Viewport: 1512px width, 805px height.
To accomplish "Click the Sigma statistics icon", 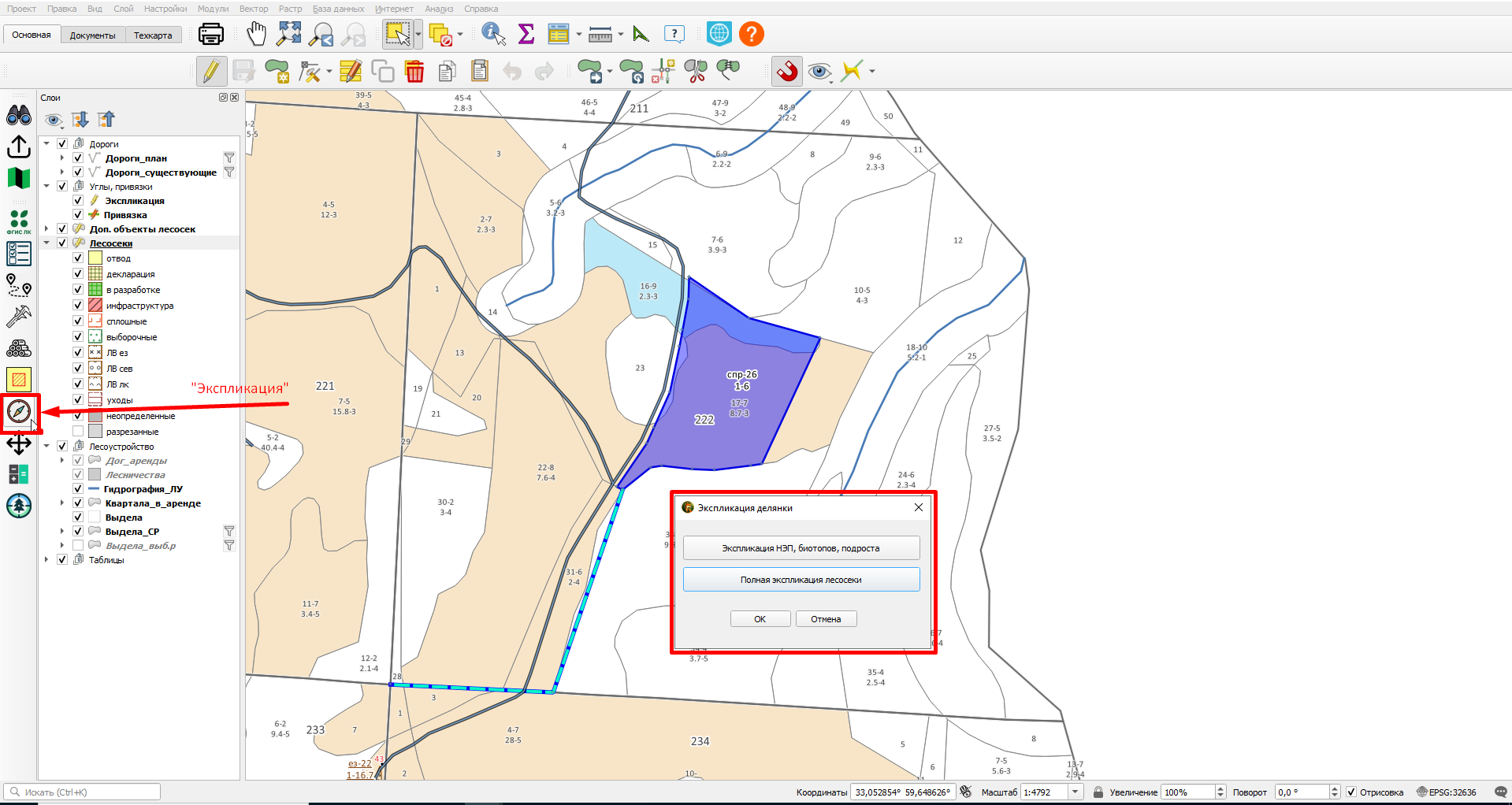I will [x=526, y=34].
